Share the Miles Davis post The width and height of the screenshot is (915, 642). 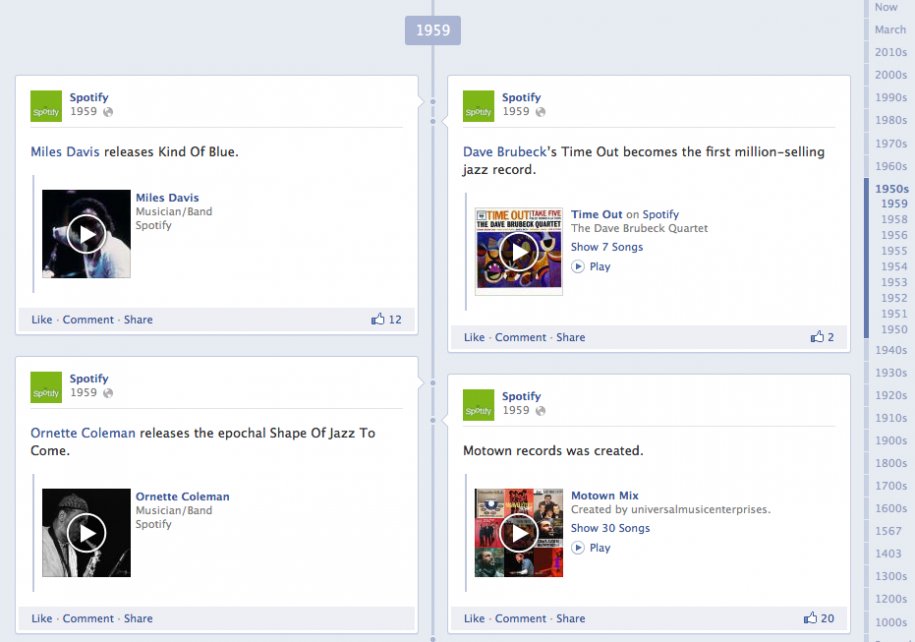point(138,320)
